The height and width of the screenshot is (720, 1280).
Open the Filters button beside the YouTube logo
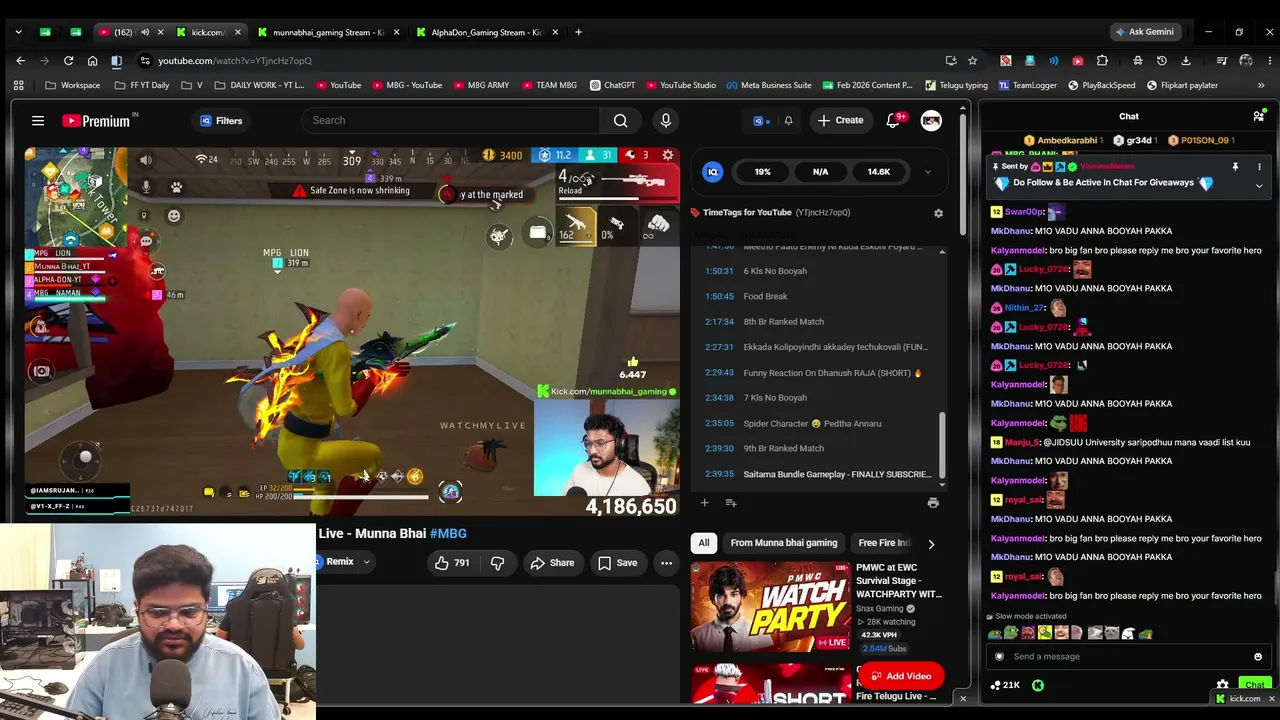point(221,121)
